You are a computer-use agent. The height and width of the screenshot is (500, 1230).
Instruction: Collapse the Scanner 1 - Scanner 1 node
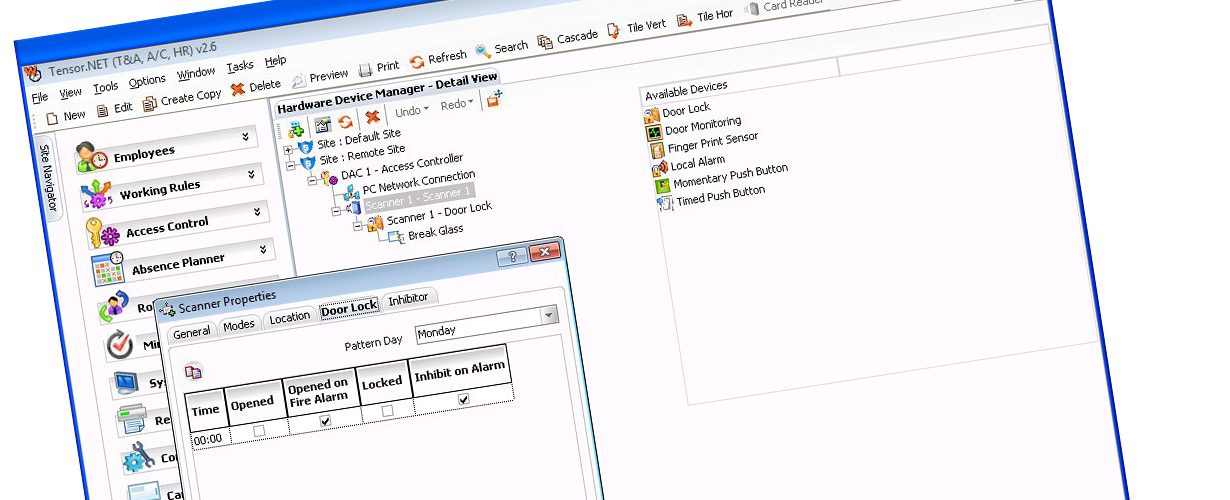pos(335,210)
